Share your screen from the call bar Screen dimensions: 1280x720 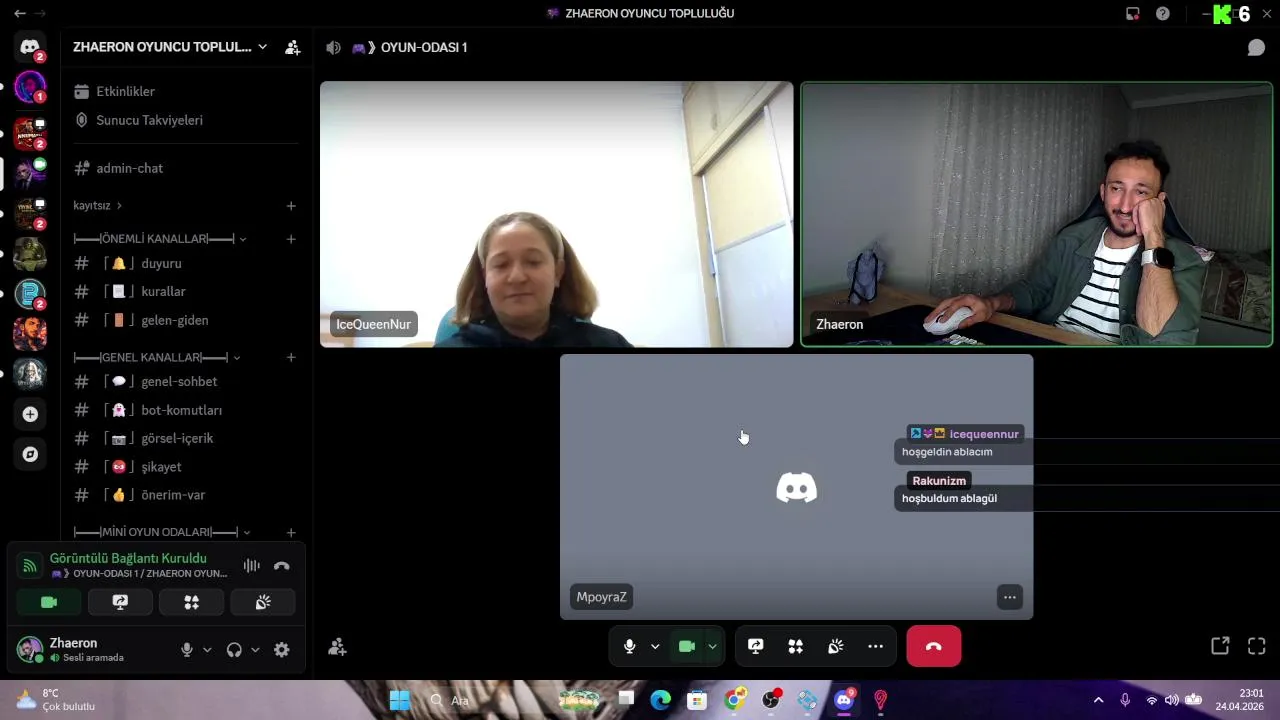[755, 646]
